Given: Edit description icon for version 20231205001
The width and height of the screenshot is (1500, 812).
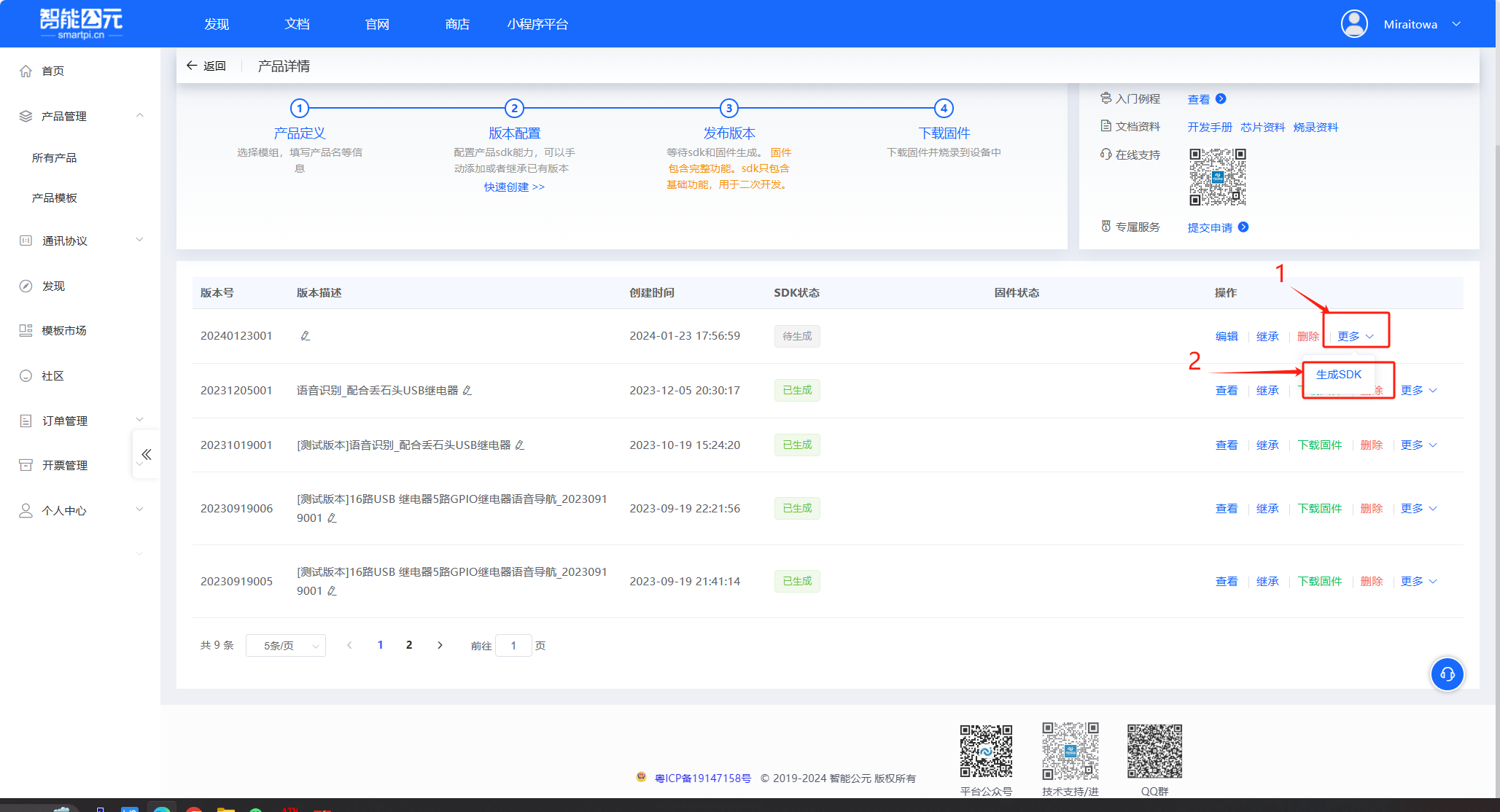Looking at the screenshot, I should click(467, 390).
